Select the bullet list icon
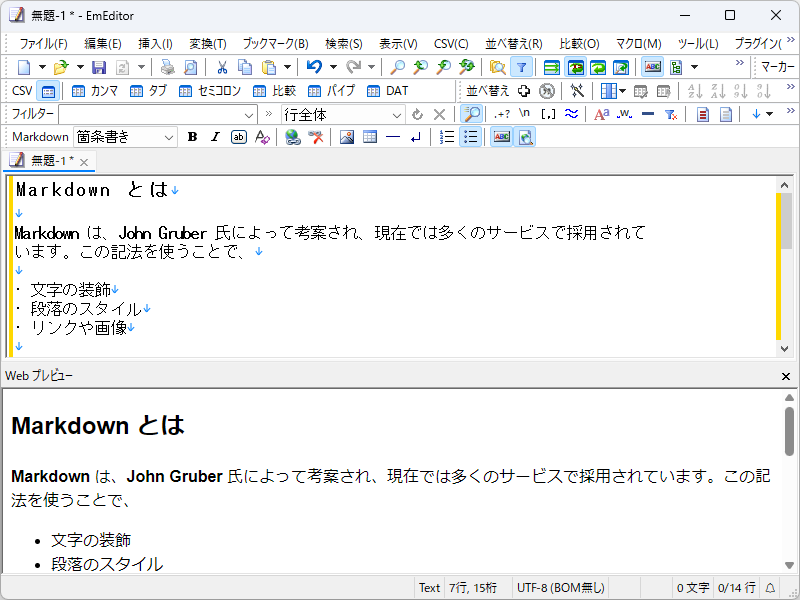 point(470,137)
